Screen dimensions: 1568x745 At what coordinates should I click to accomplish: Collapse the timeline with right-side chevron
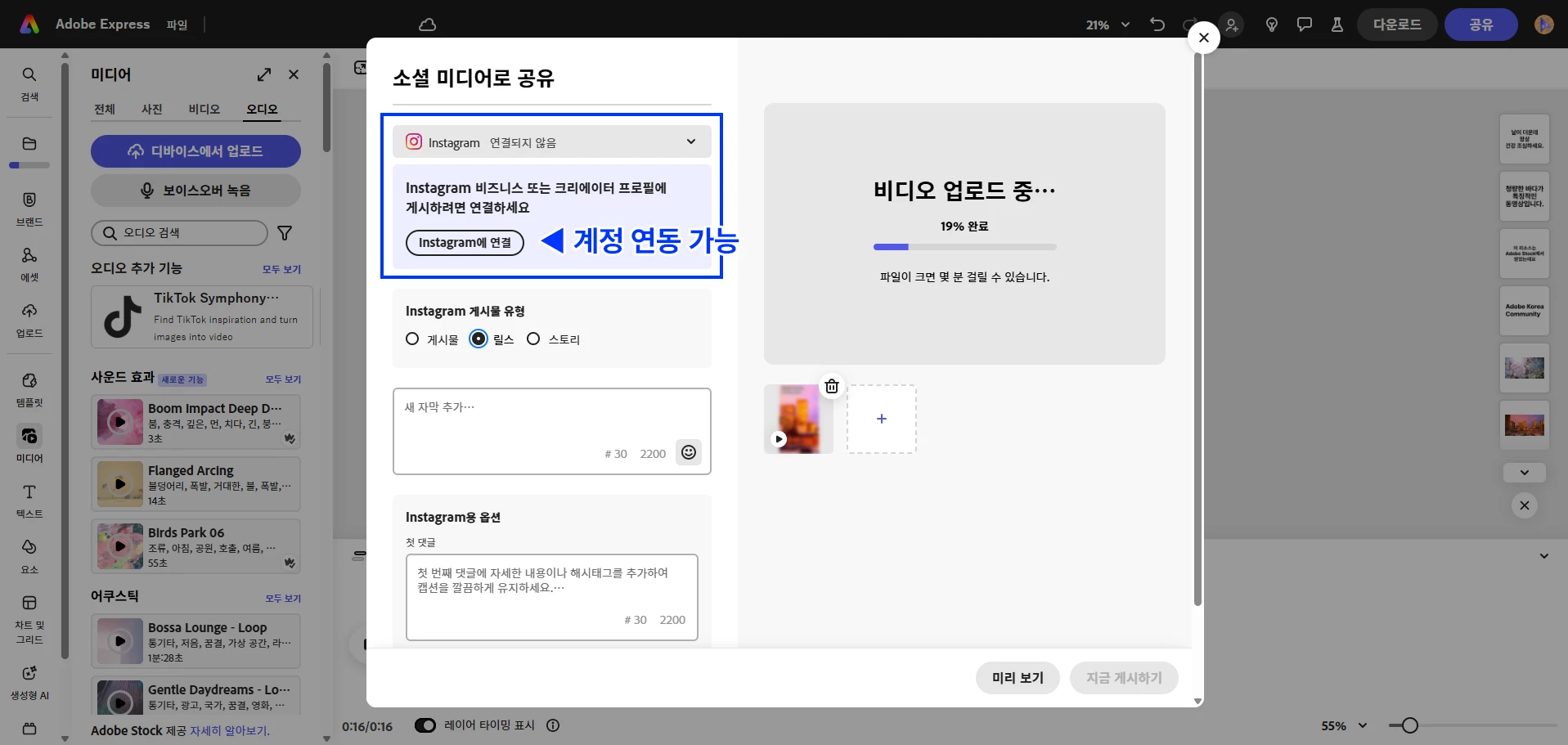click(1544, 556)
